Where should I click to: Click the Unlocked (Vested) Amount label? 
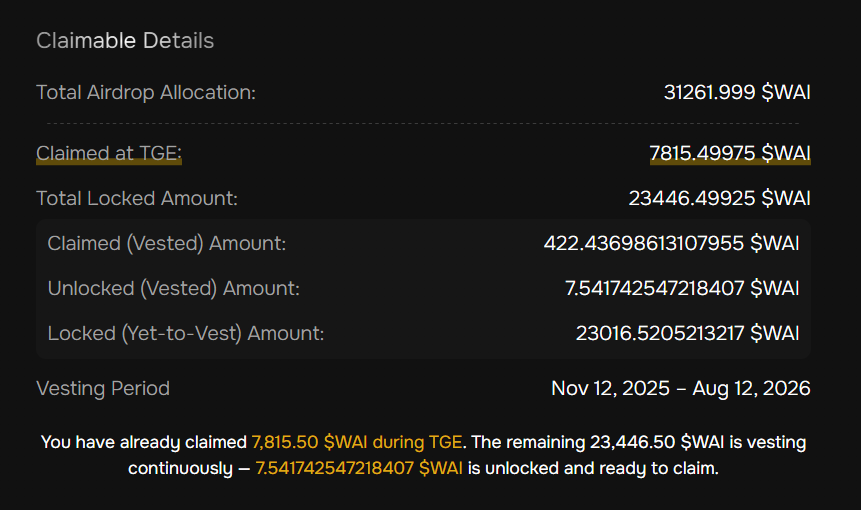tap(174, 288)
